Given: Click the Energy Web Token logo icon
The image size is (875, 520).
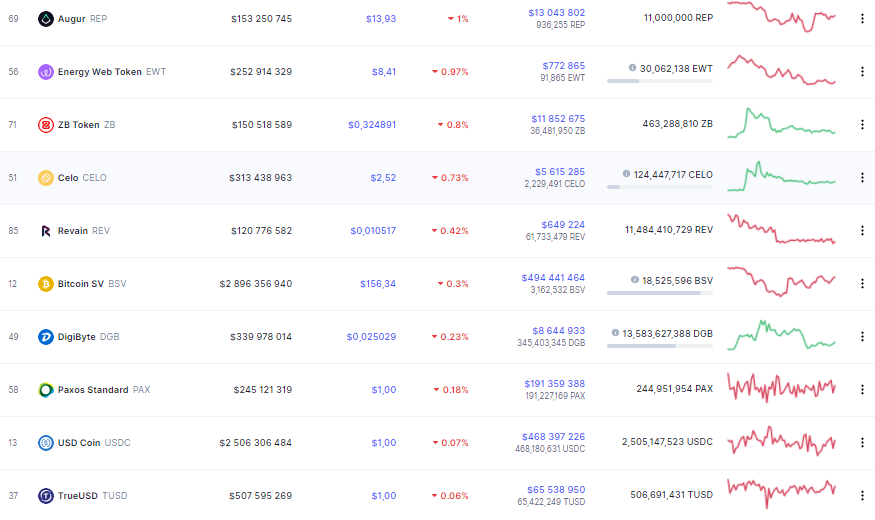Looking at the screenshot, I should (46, 72).
